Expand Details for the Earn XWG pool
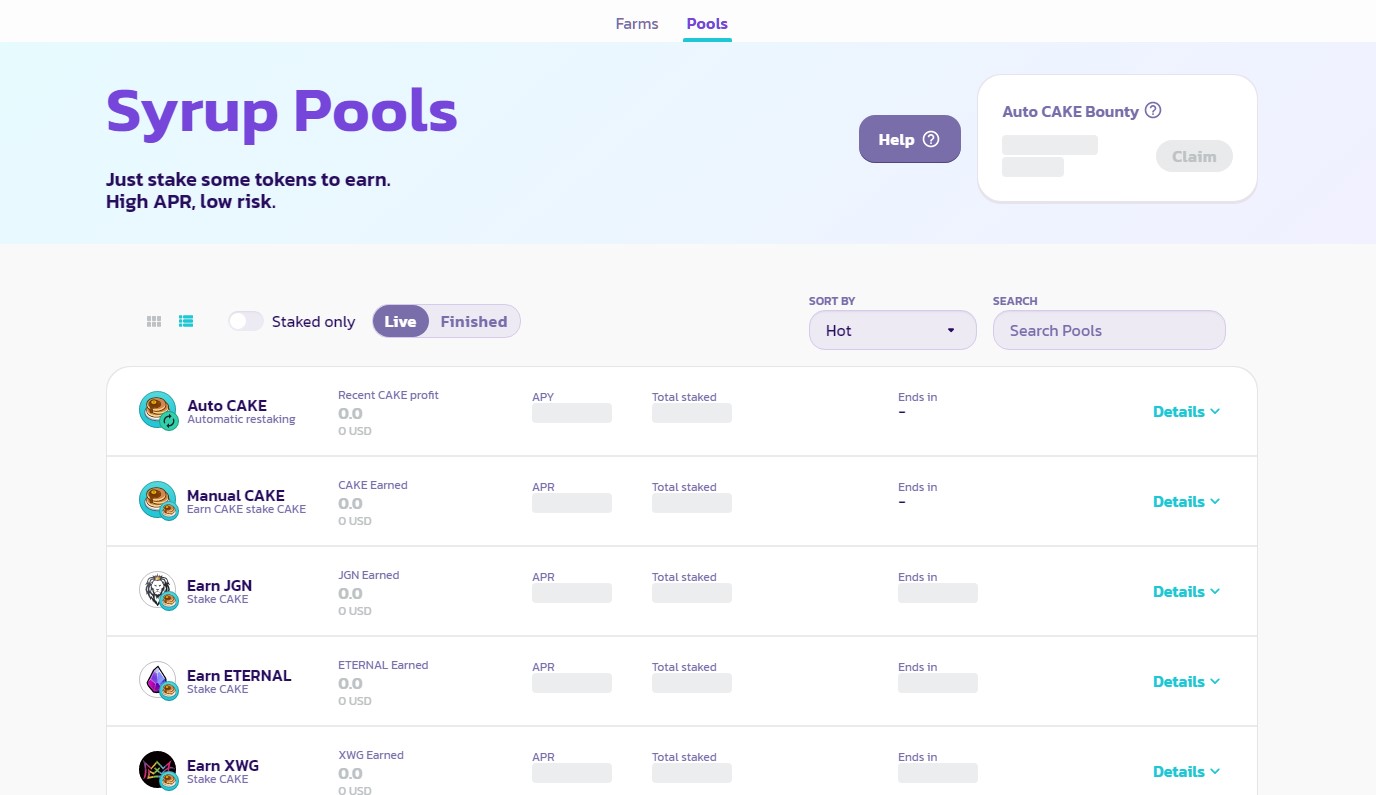The image size is (1376, 795). pos(1187,771)
